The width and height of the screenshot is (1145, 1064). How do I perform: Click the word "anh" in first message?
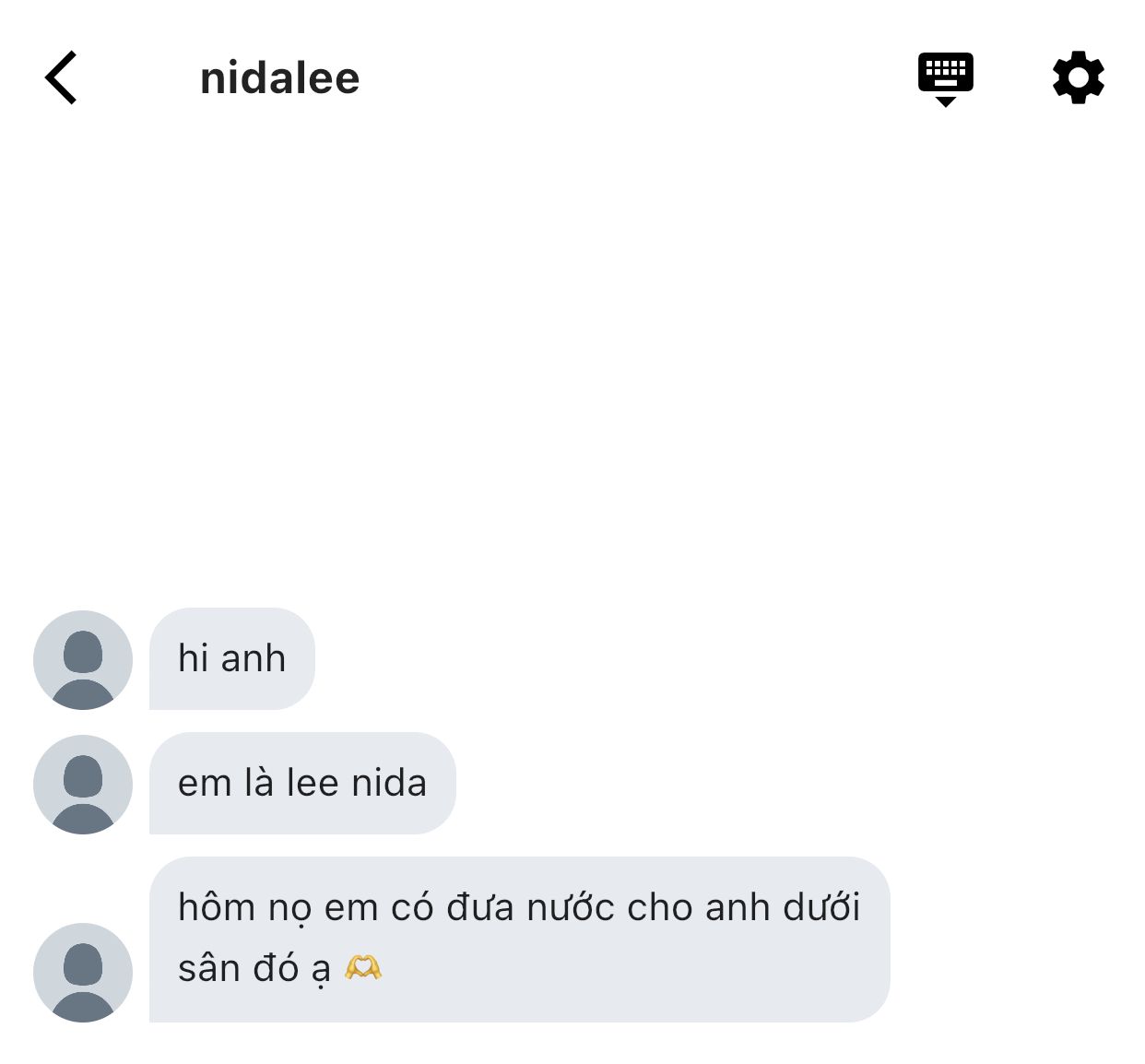(x=254, y=658)
